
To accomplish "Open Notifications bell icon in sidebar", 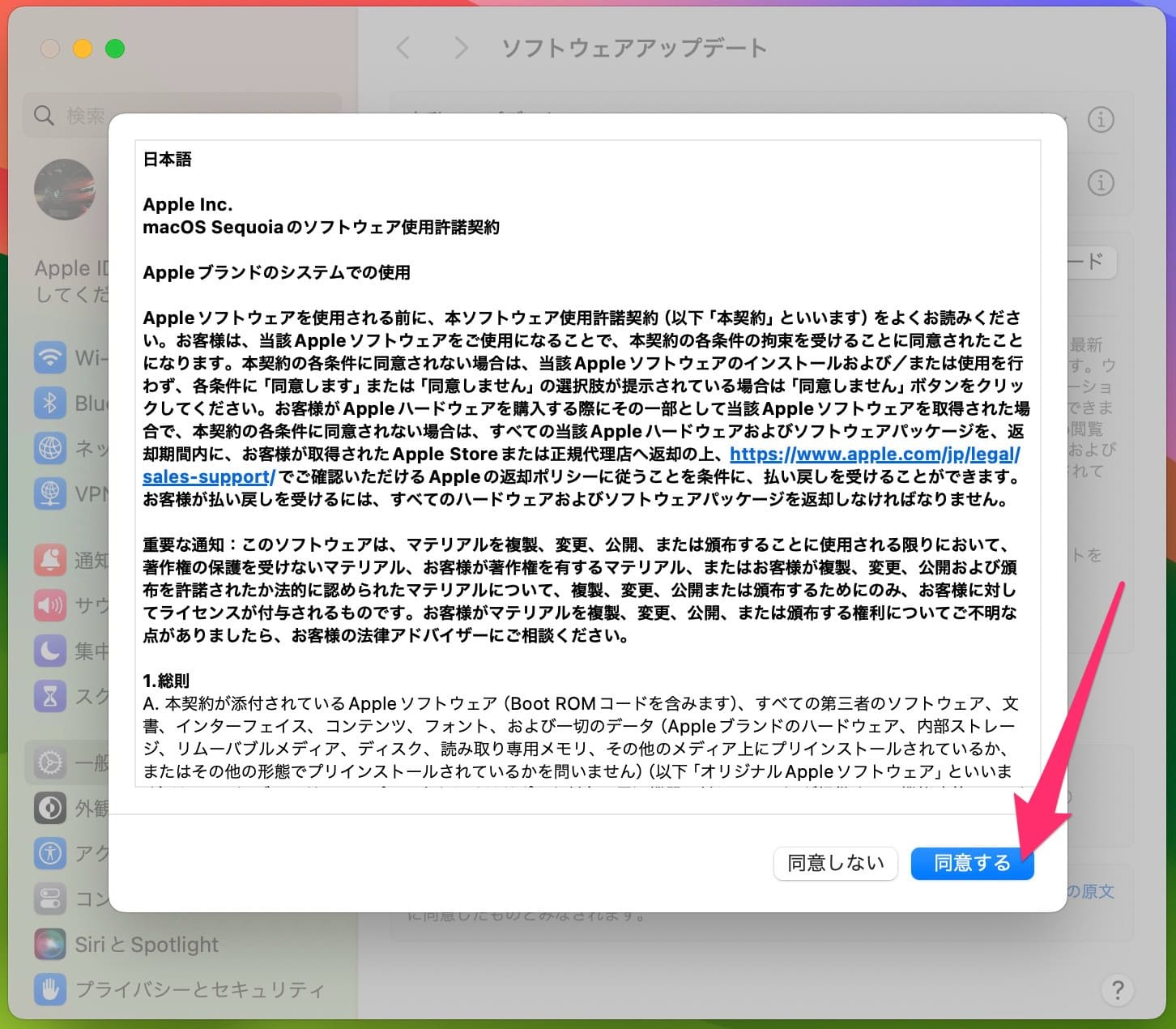I will point(50,560).
